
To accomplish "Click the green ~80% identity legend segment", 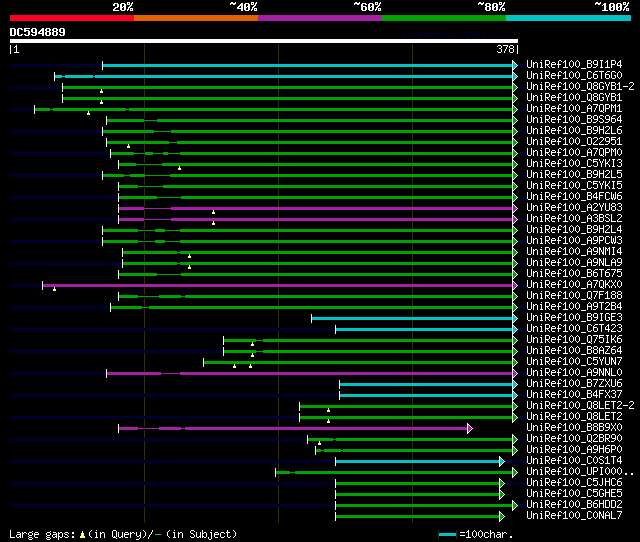I will [x=444, y=18].
